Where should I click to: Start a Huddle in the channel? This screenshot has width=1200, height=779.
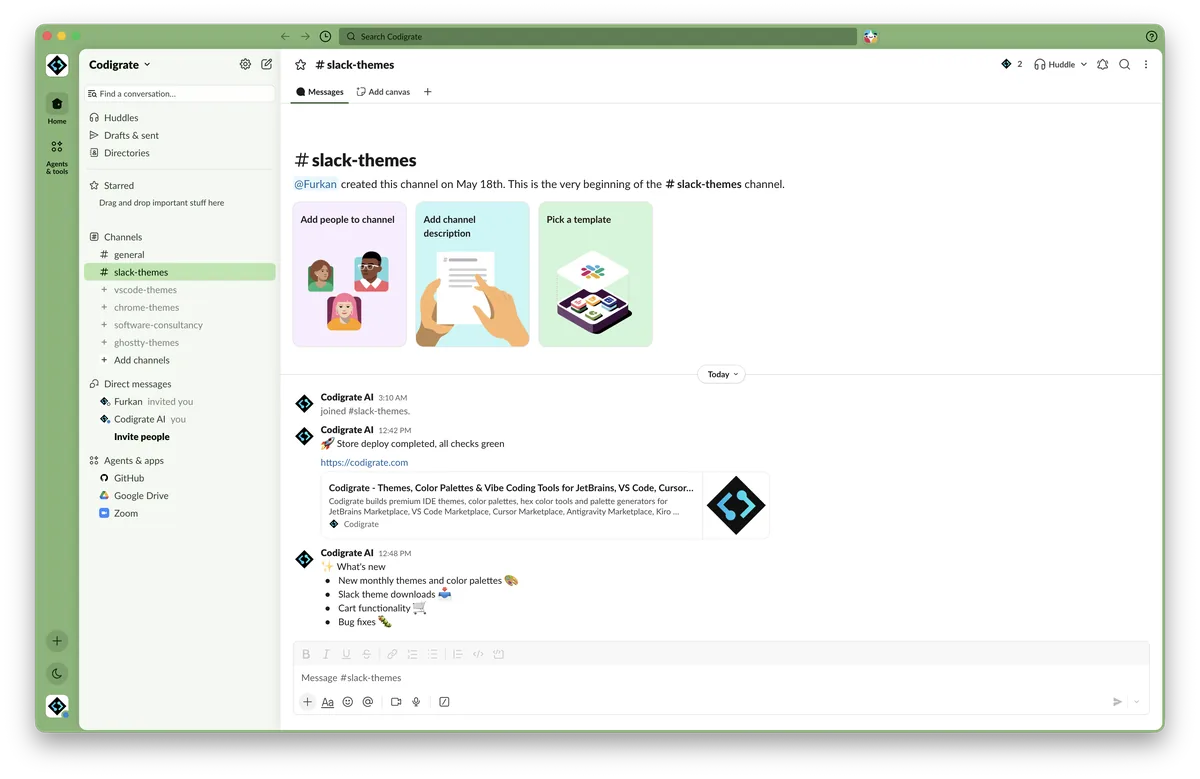pos(1055,64)
